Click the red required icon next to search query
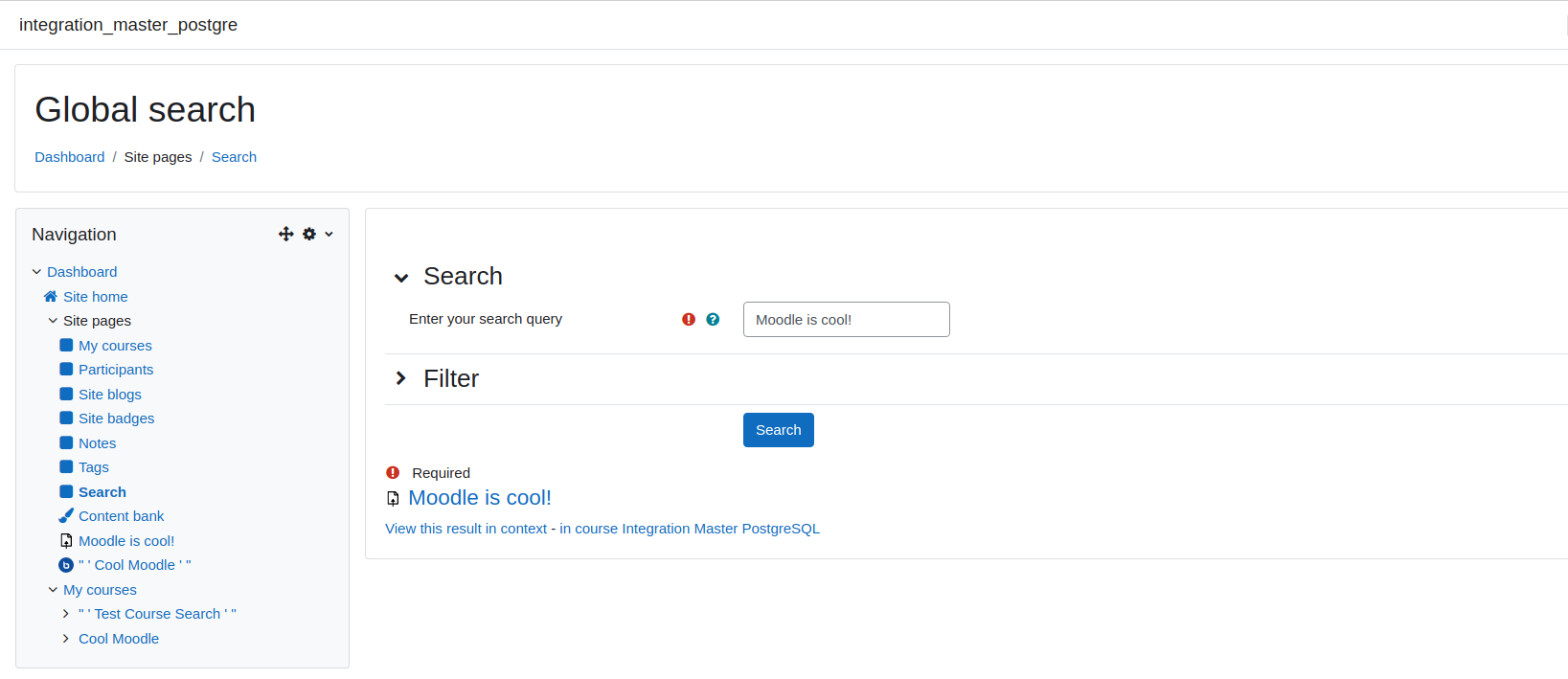Screen dimensions: 1568x679 pos(689,319)
